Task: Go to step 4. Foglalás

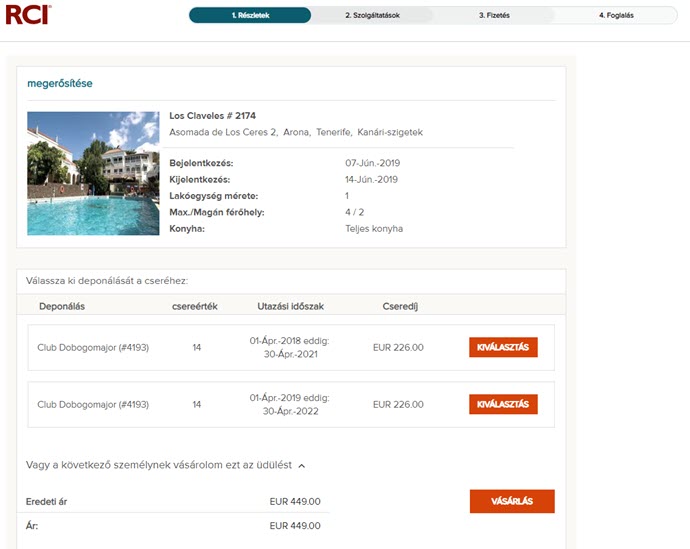Action: pos(616,15)
